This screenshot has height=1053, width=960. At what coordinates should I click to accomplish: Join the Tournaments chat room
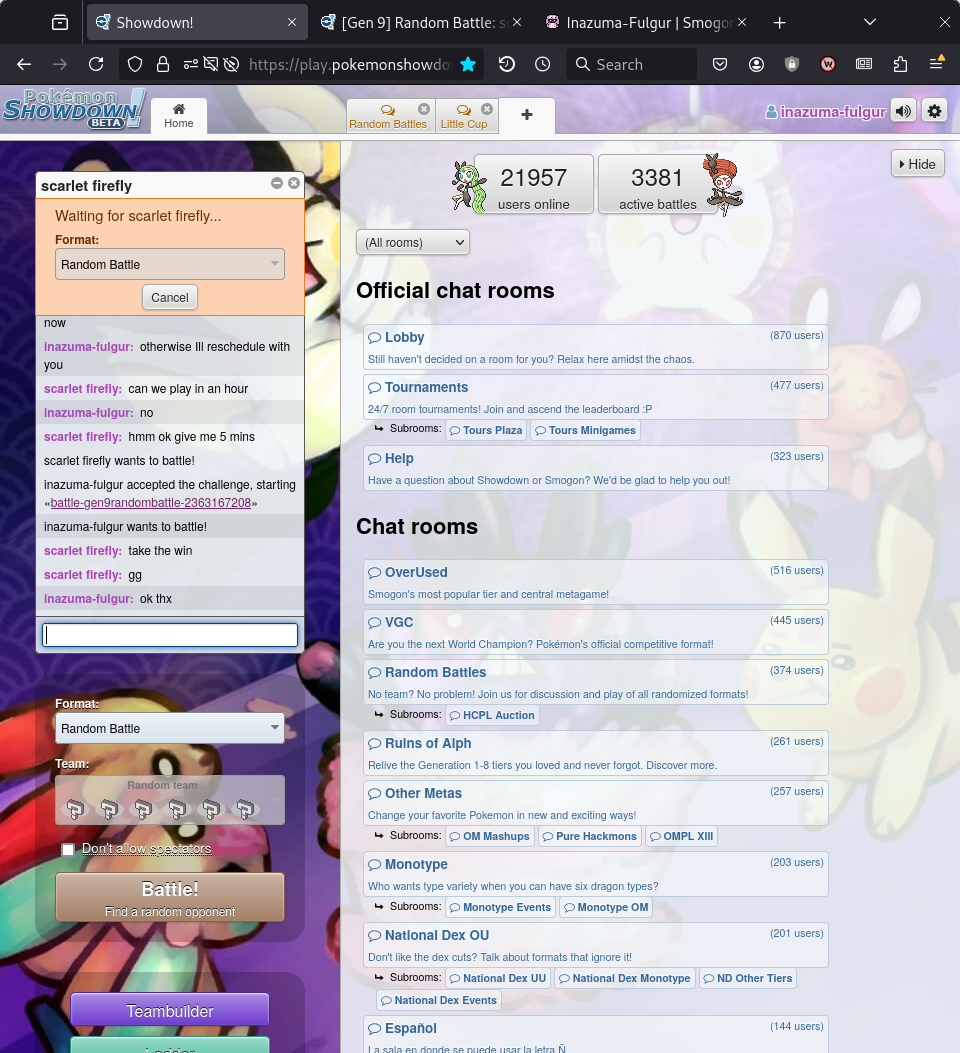click(595, 397)
